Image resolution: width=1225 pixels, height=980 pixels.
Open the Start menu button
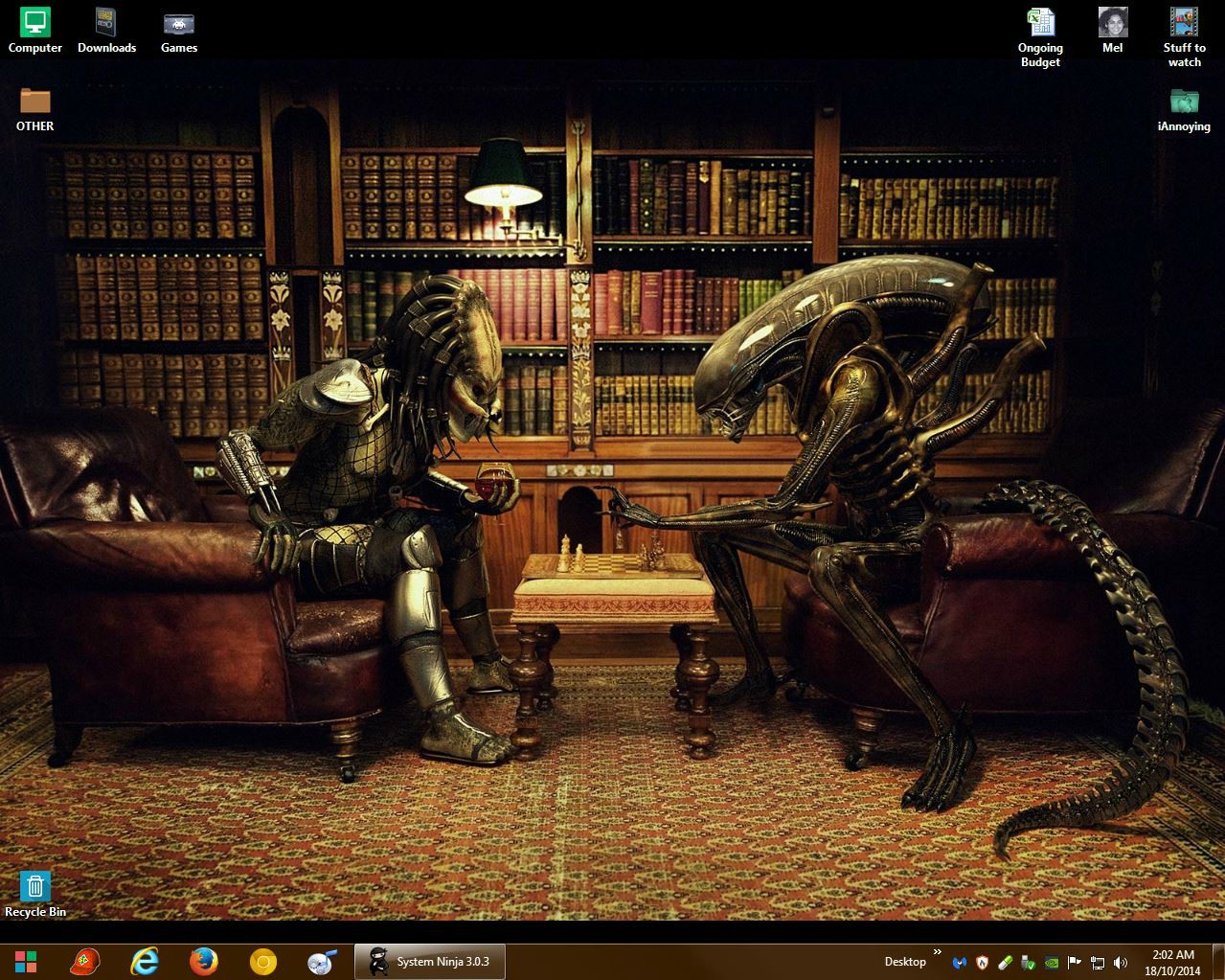click(x=26, y=961)
